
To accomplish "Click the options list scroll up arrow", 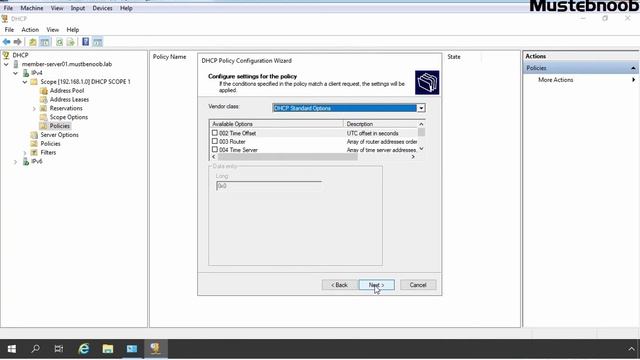I will [x=421, y=124].
